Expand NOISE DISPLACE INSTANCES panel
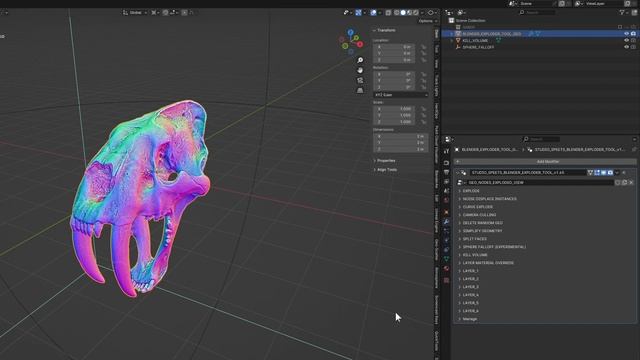This screenshot has height=360, width=640. pos(488,199)
